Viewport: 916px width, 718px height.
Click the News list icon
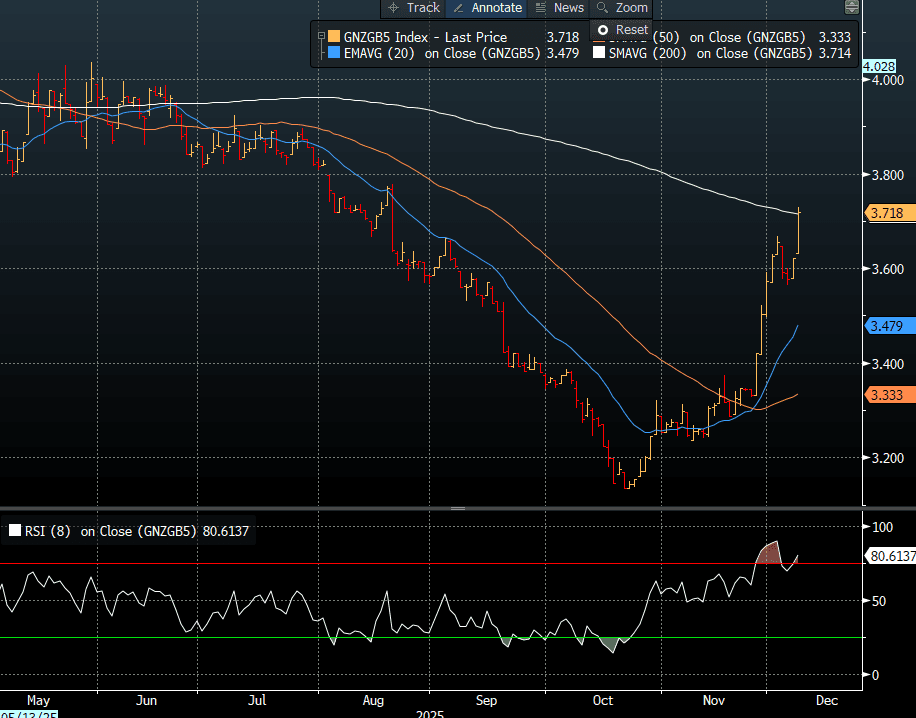point(541,8)
